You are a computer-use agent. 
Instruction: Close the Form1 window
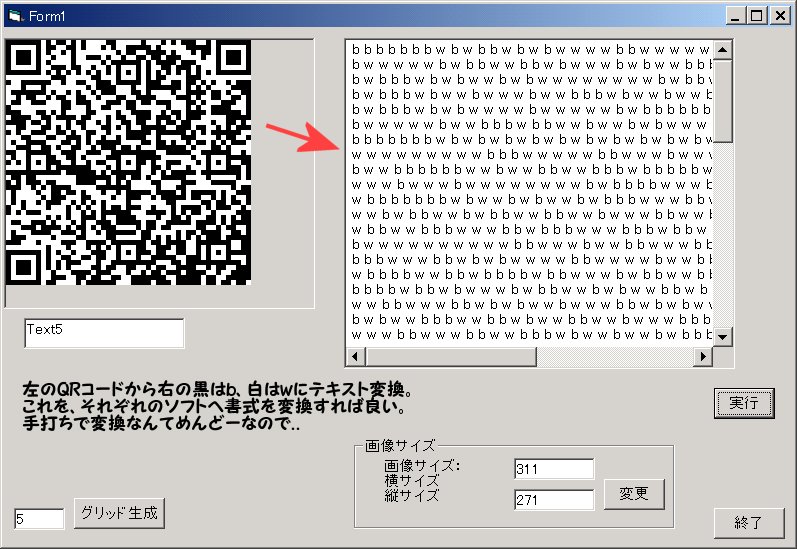click(x=780, y=16)
